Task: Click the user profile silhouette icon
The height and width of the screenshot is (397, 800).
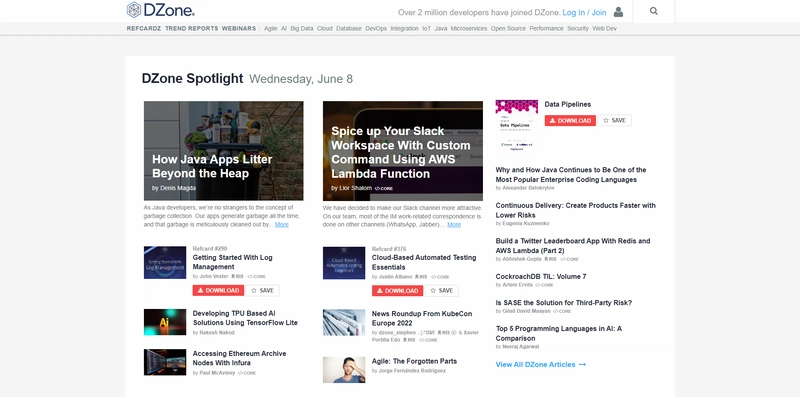Action: (618, 12)
